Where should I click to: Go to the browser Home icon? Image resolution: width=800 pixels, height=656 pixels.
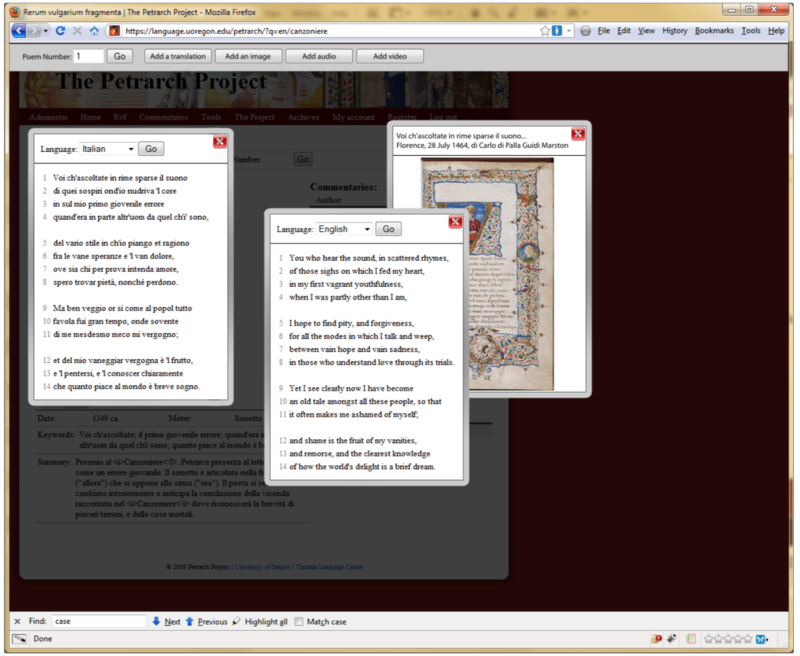(94, 31)
